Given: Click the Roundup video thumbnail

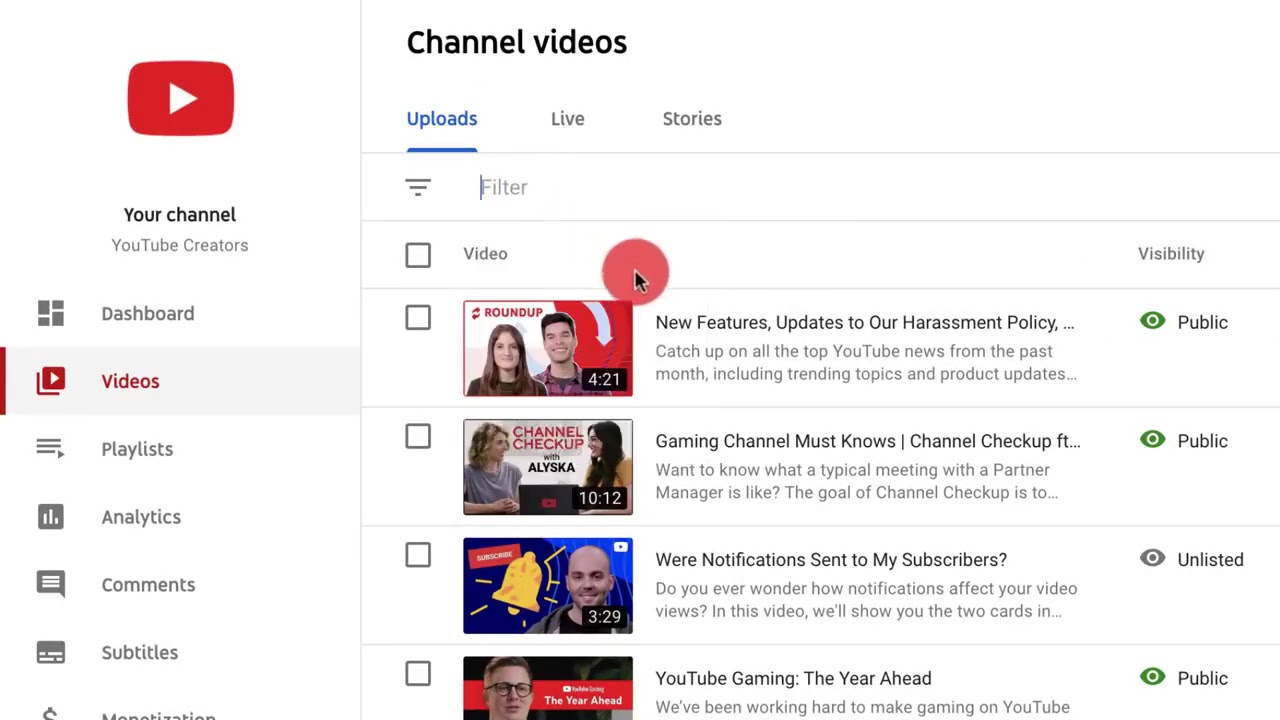Looking at the screenshot, I should point(548,348).
